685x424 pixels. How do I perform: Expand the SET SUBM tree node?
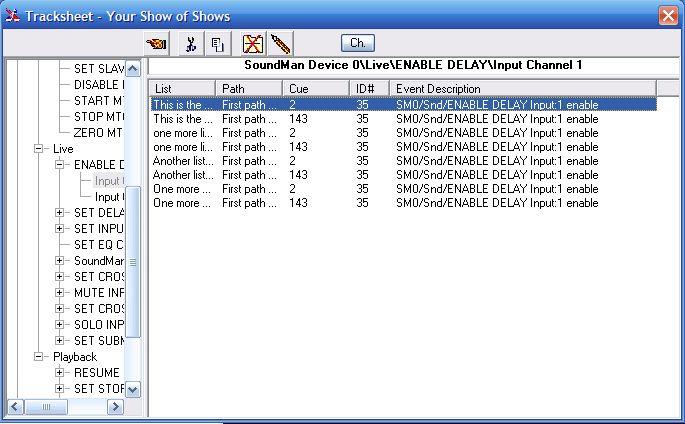[x=59, y=341]
